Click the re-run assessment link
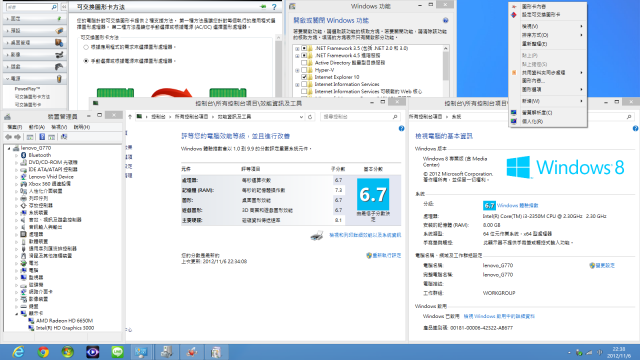The image size is (640, 360). (387, 256)
